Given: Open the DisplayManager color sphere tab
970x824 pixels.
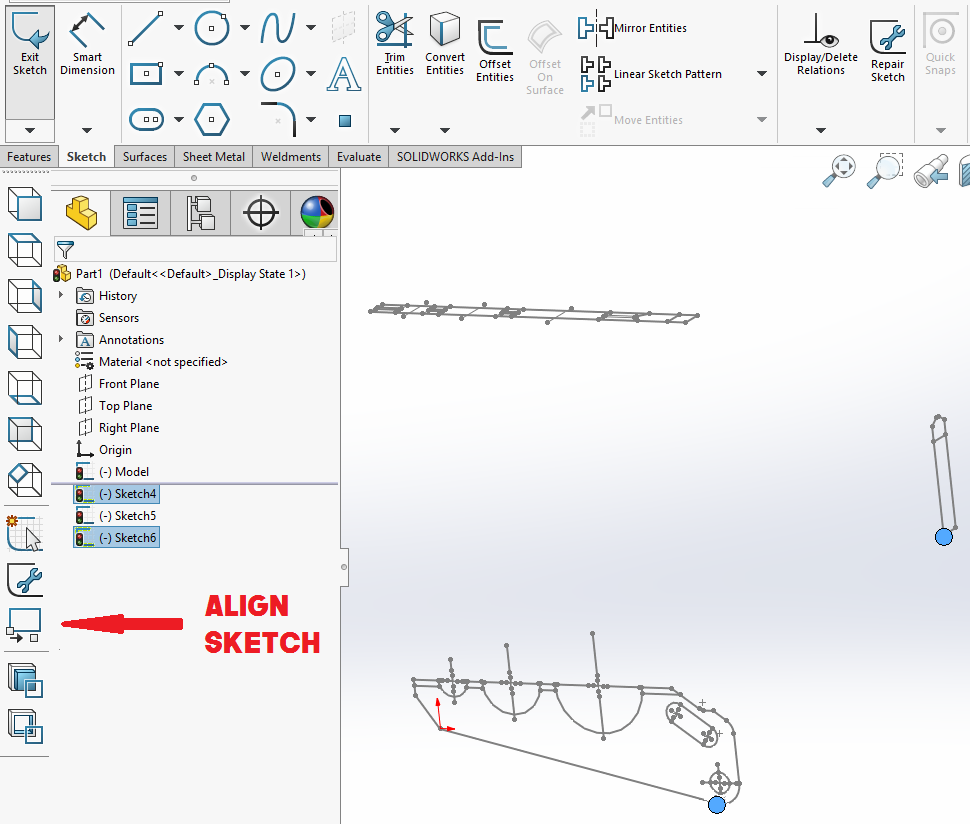Looking at the screenshot, I should point(317,213).
